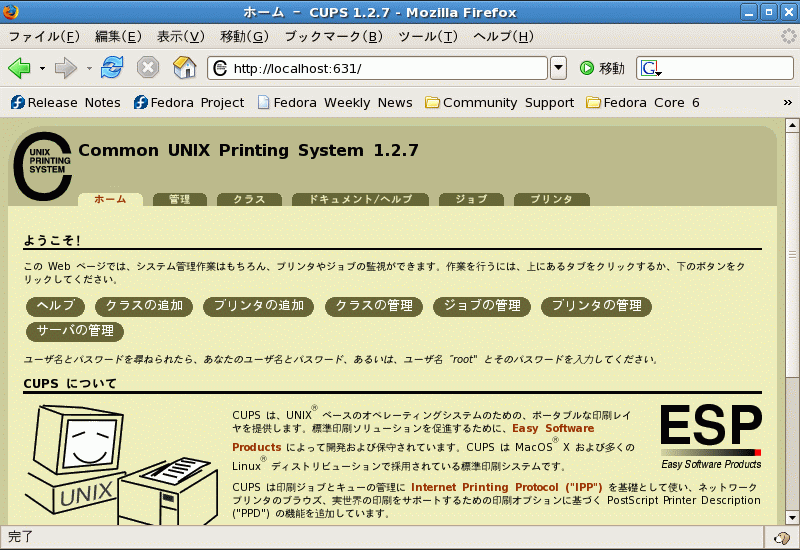Screen dimensions: 800x550
Task: Click the vertical scrollbar down arrow
Action: click(792, 518)
